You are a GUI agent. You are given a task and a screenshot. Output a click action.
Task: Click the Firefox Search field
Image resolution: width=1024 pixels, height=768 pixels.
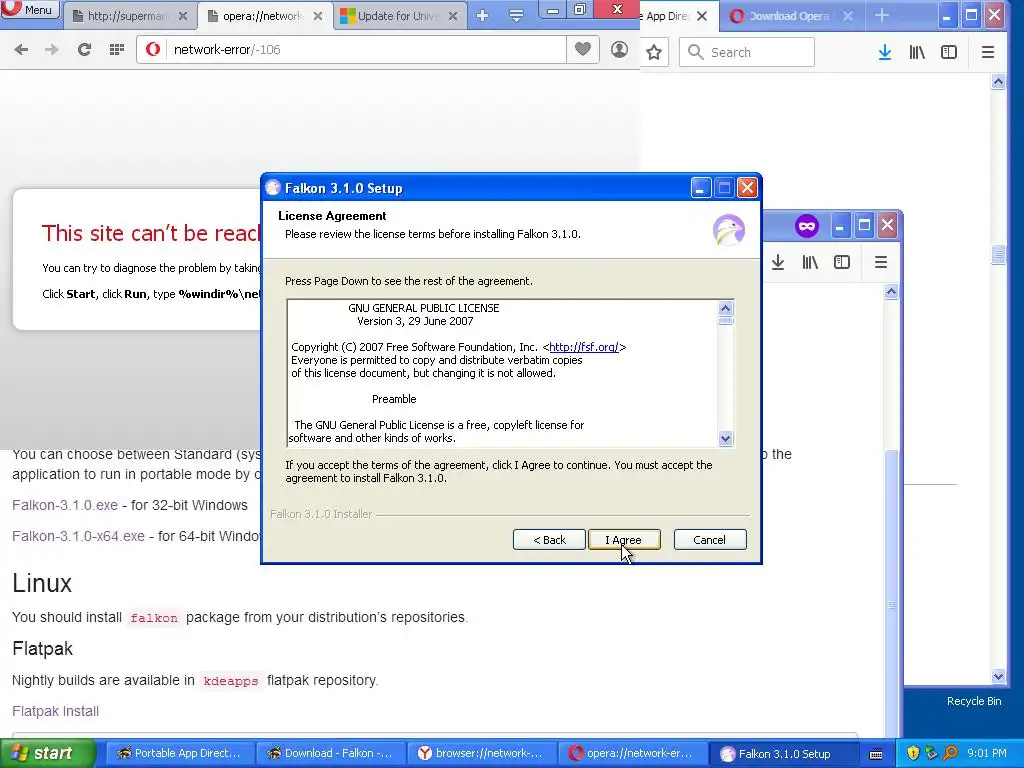click(747, 52)
